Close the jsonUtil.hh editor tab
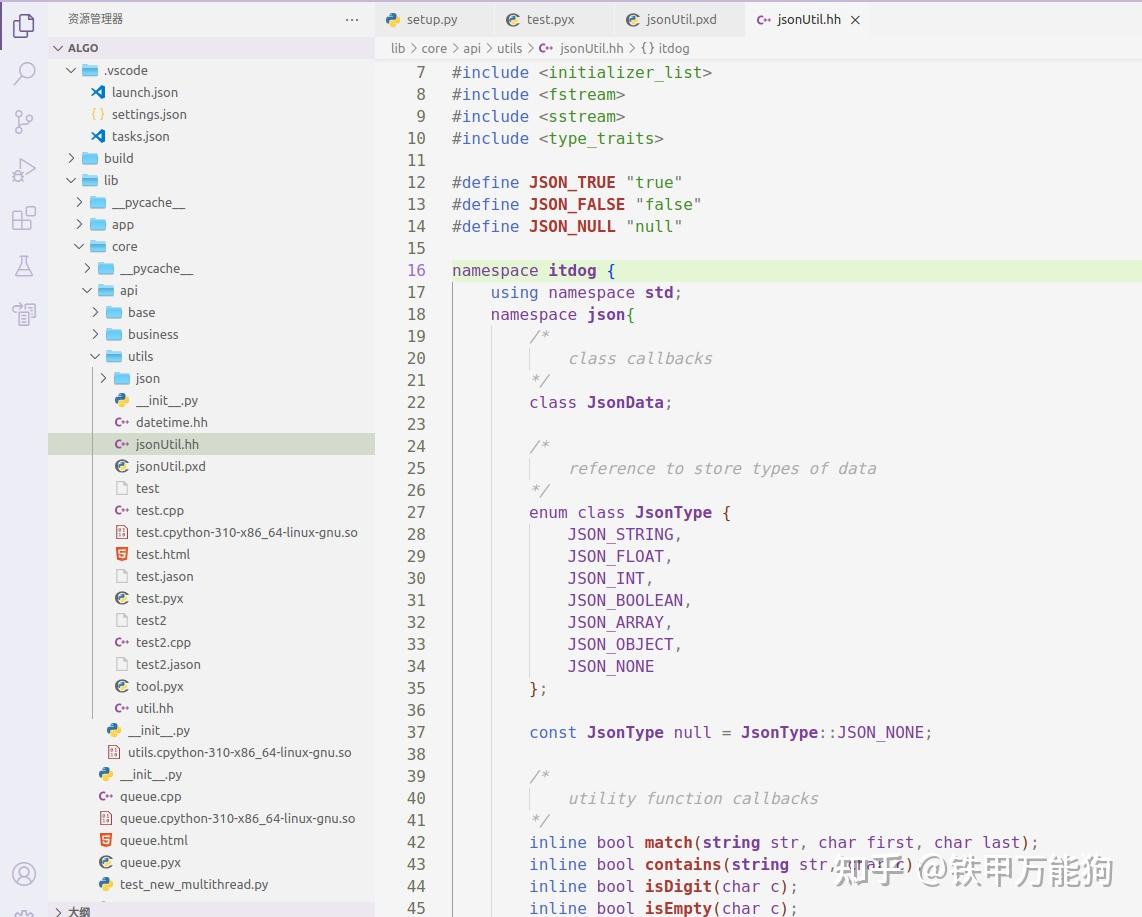1142x917 pixels. point(856,20)
